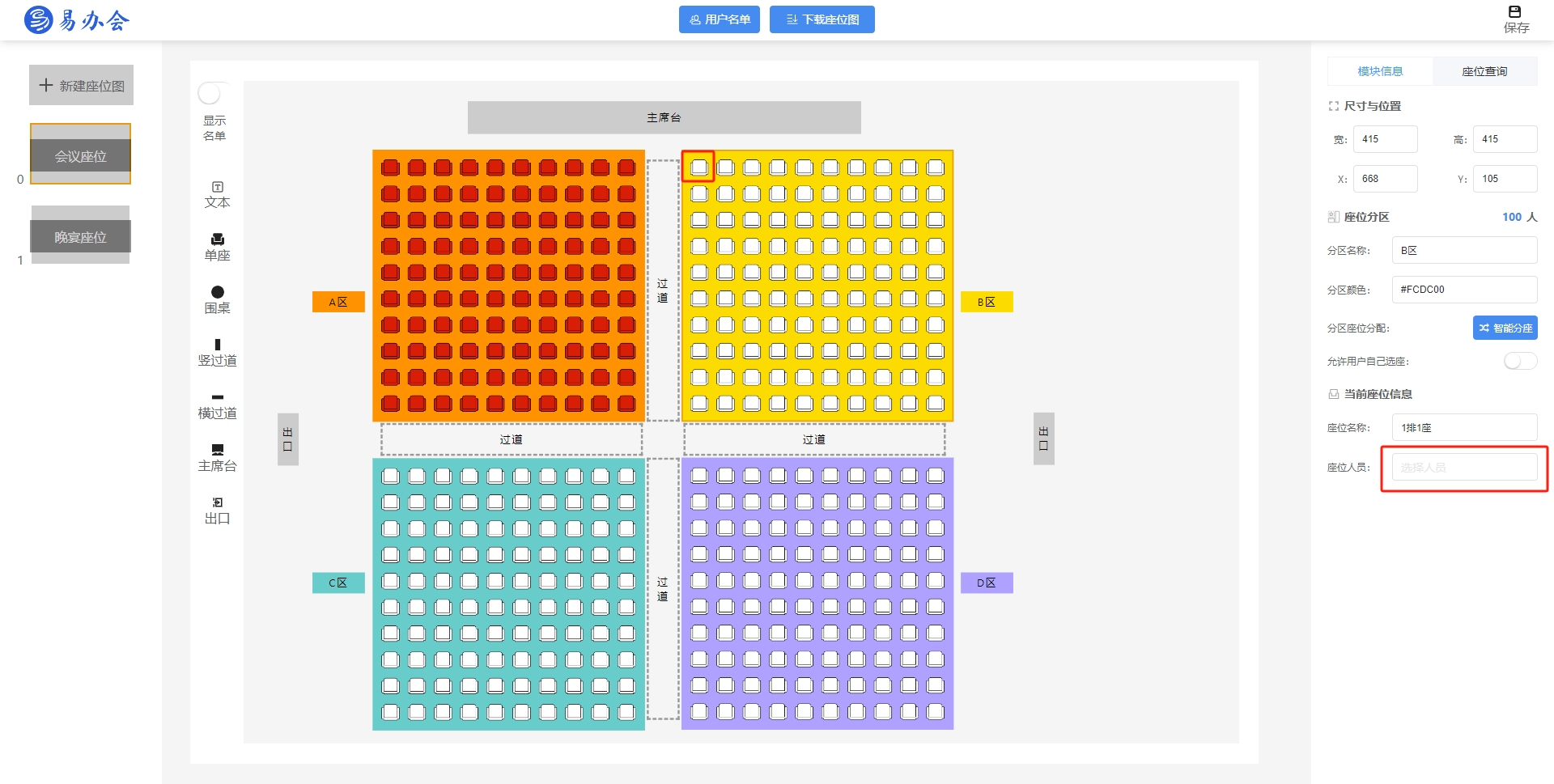Image resolution: width=1554 pixels, height=784 pixels.
Task: Click the 智能分座 button
Action: (1505, 328)
